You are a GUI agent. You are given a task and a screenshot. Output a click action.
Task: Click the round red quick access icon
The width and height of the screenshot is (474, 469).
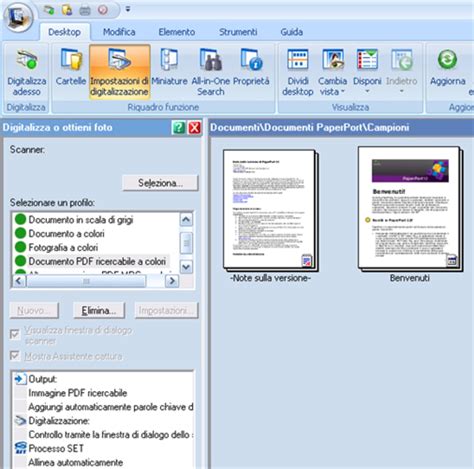103,10
